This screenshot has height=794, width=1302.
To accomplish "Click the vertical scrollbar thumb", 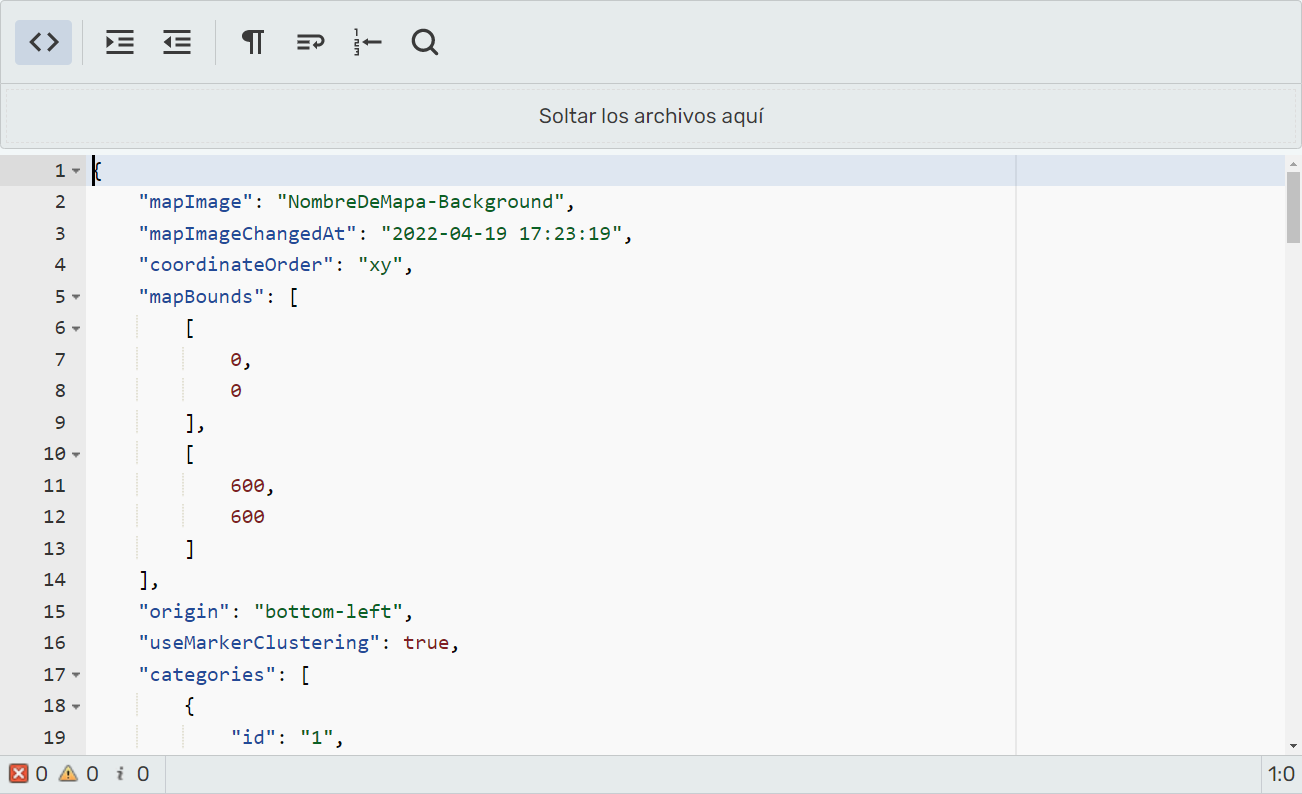I will click(1293, 207).
